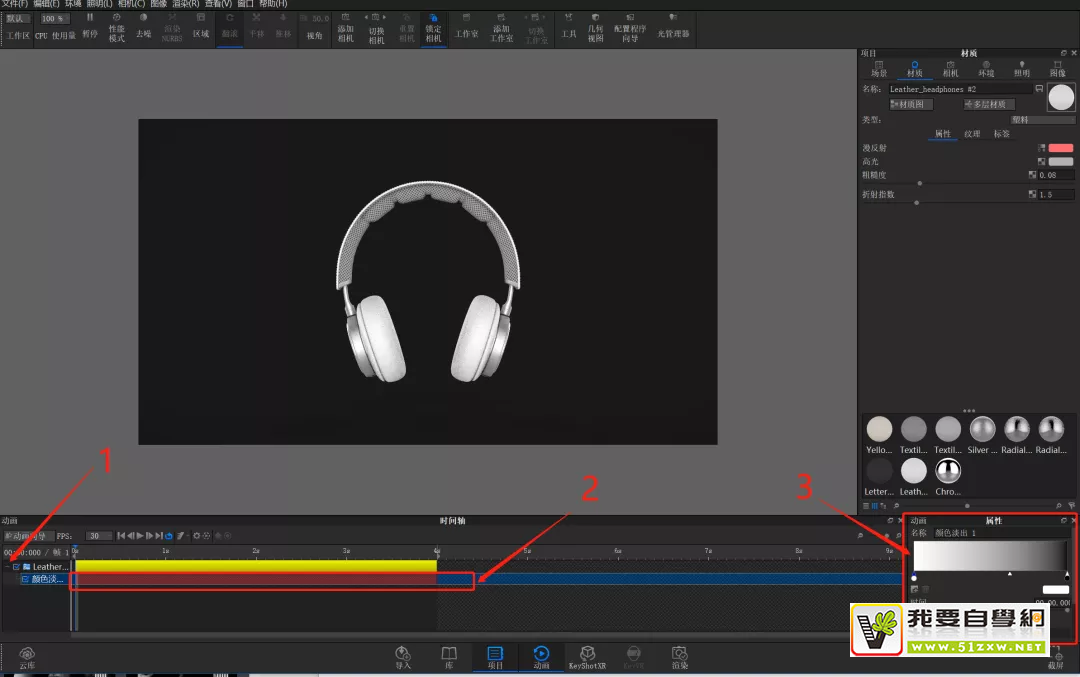Viewport: 1080px width, 677px height.
Task: Open the Geometry View (几何视图) tool
Action: click(595, 26)
